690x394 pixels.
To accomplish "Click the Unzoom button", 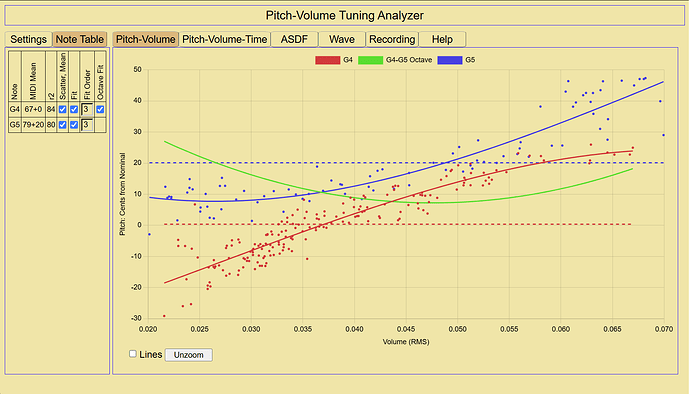I will [x=188, y=355].
